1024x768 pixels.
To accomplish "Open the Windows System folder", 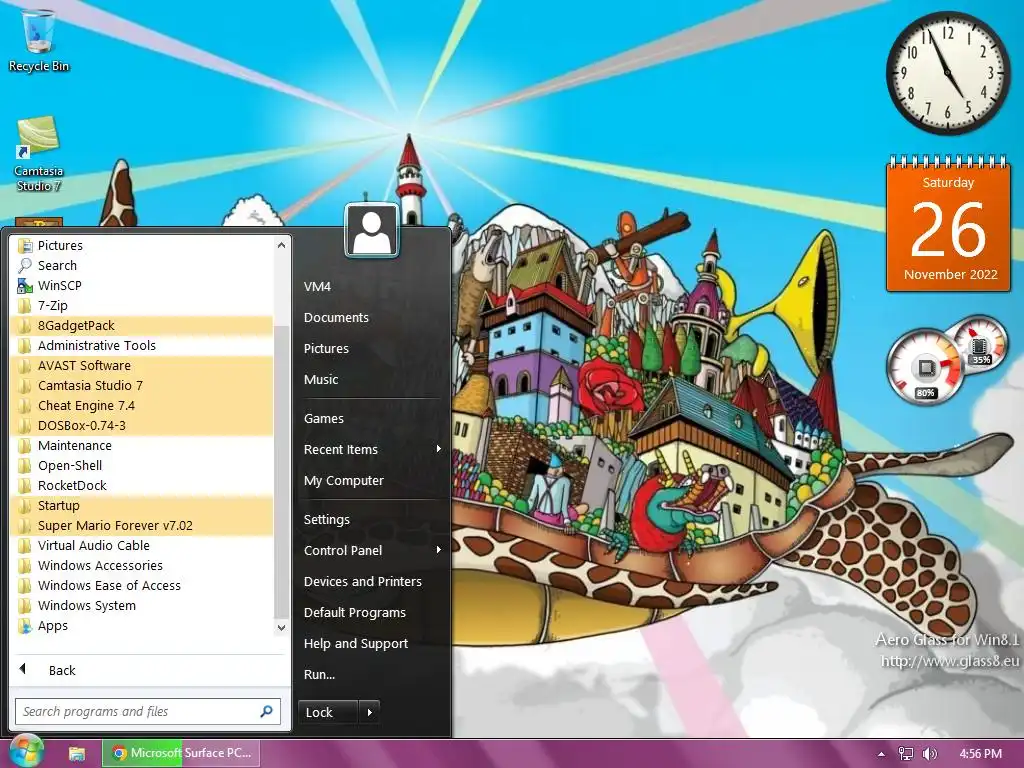I will click(142, 605).
